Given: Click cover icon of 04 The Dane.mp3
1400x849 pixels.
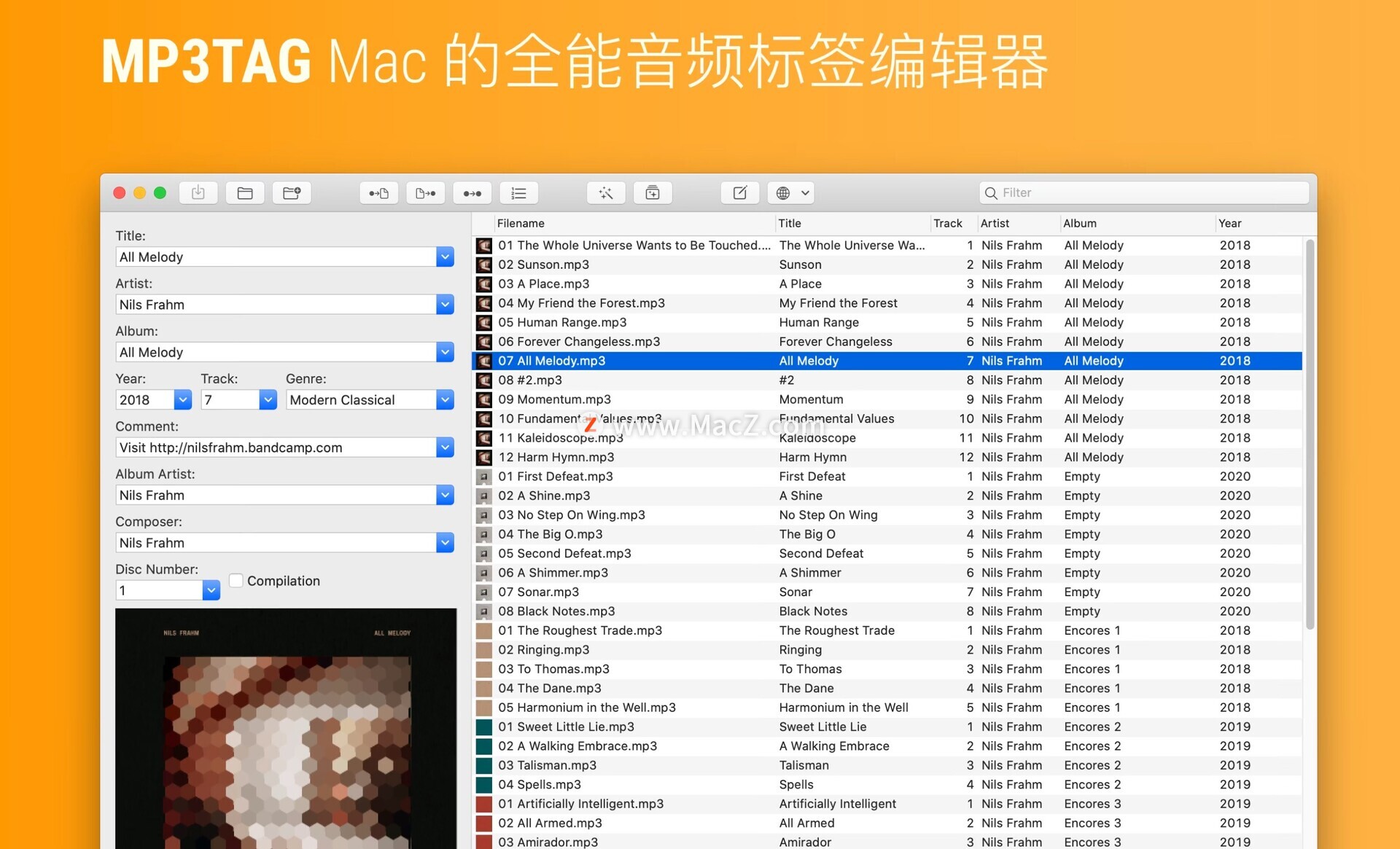Looking at the screenshot, I should point(483,688).
